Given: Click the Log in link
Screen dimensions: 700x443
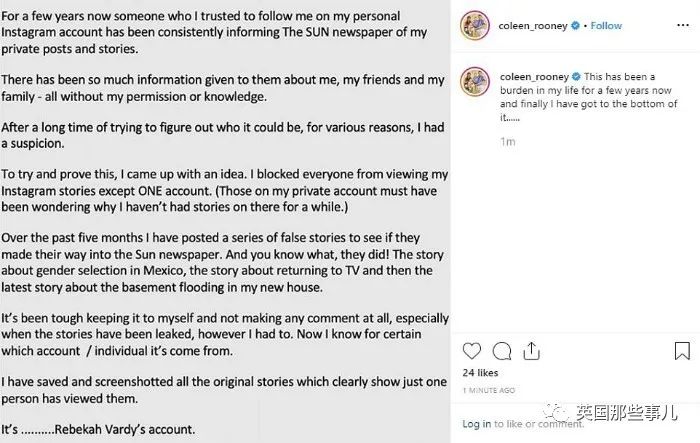Looking at the screenshot, I should coord(476,424).
